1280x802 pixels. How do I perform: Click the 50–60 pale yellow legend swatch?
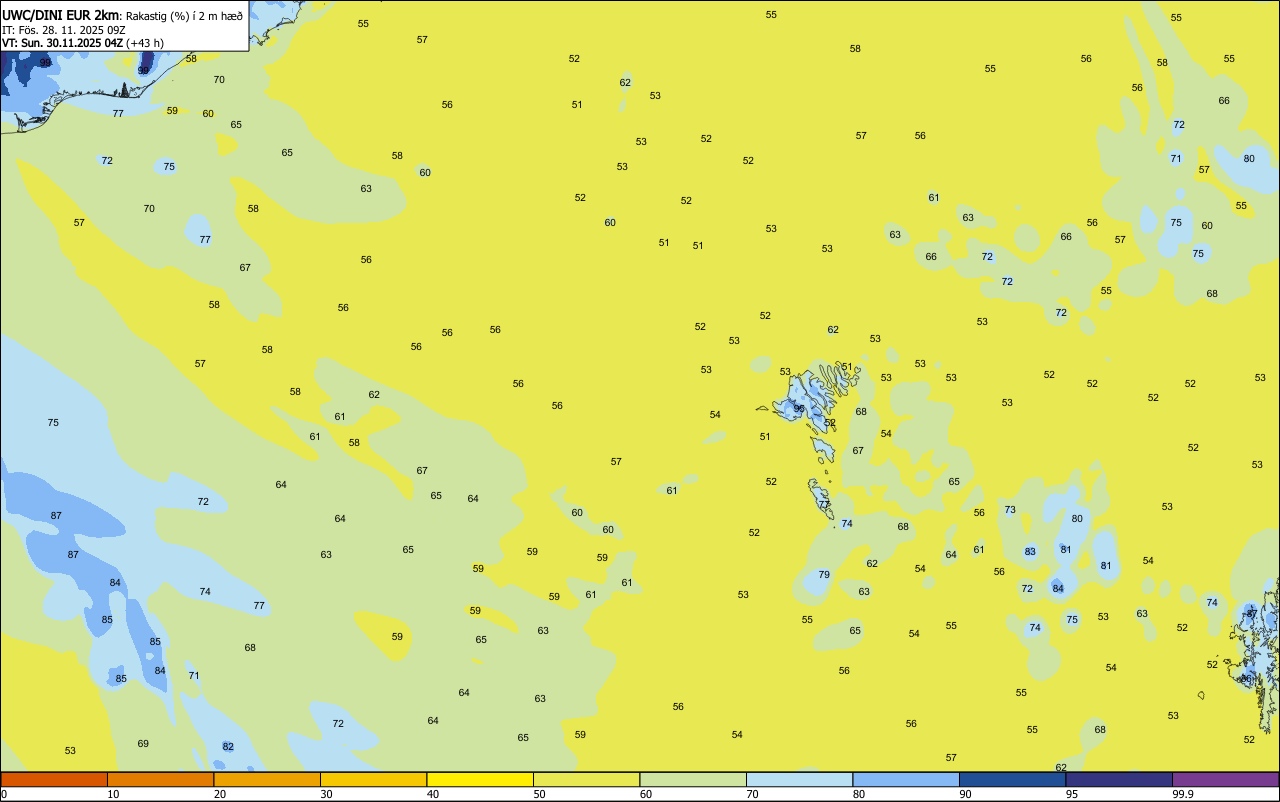coord(586,779)
